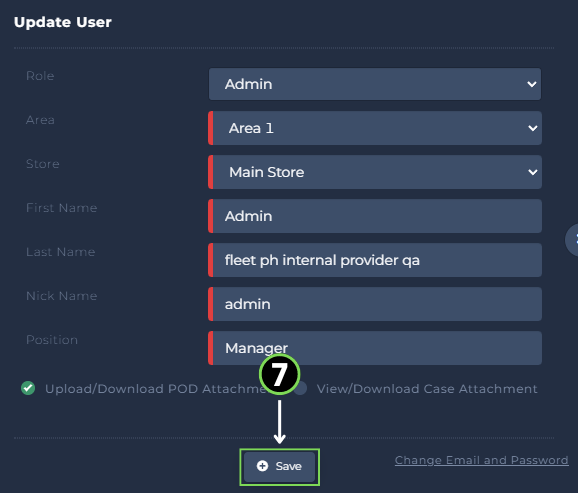Click the chevron arrow on Area dropdown
Viewport: 578px width, 493px height.
532,128
